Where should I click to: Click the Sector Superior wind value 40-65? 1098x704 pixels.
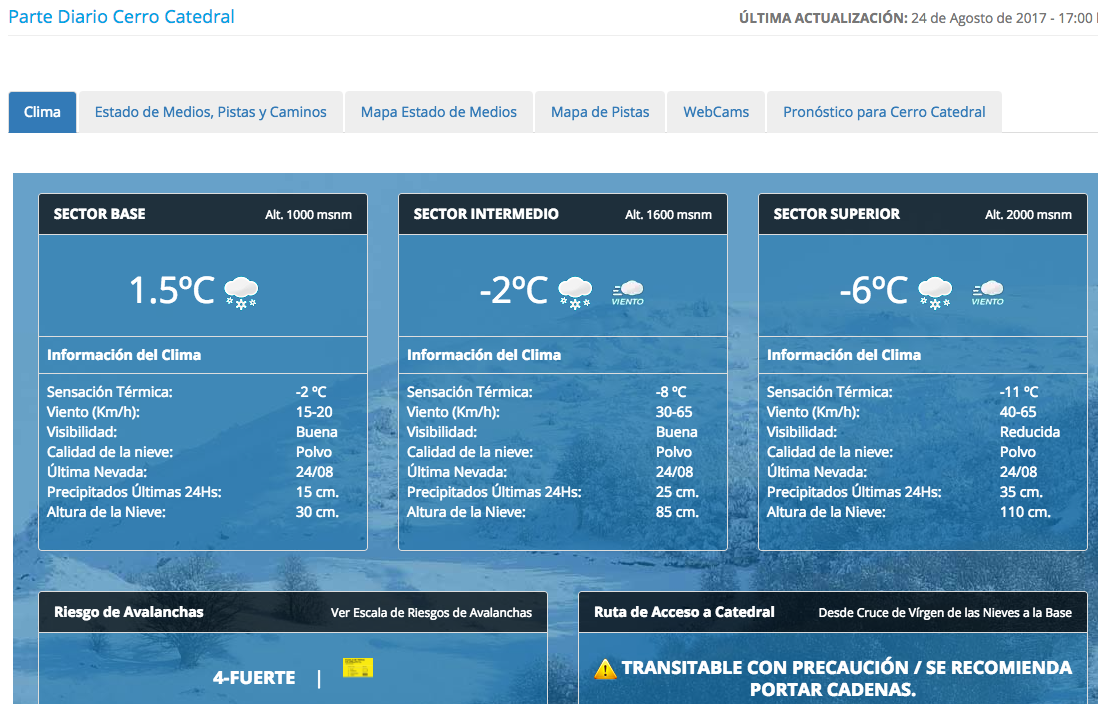1018,412
